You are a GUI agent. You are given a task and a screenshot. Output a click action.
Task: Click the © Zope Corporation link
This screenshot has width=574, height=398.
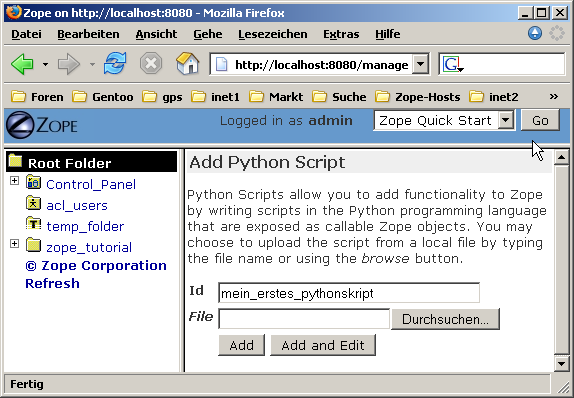pyautogui.click(x=96, y=265)
